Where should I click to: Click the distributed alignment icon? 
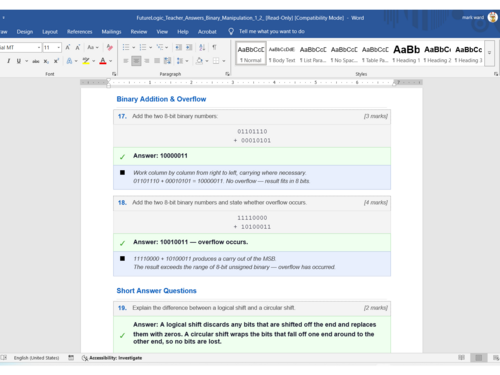click(x=167, y=61)
